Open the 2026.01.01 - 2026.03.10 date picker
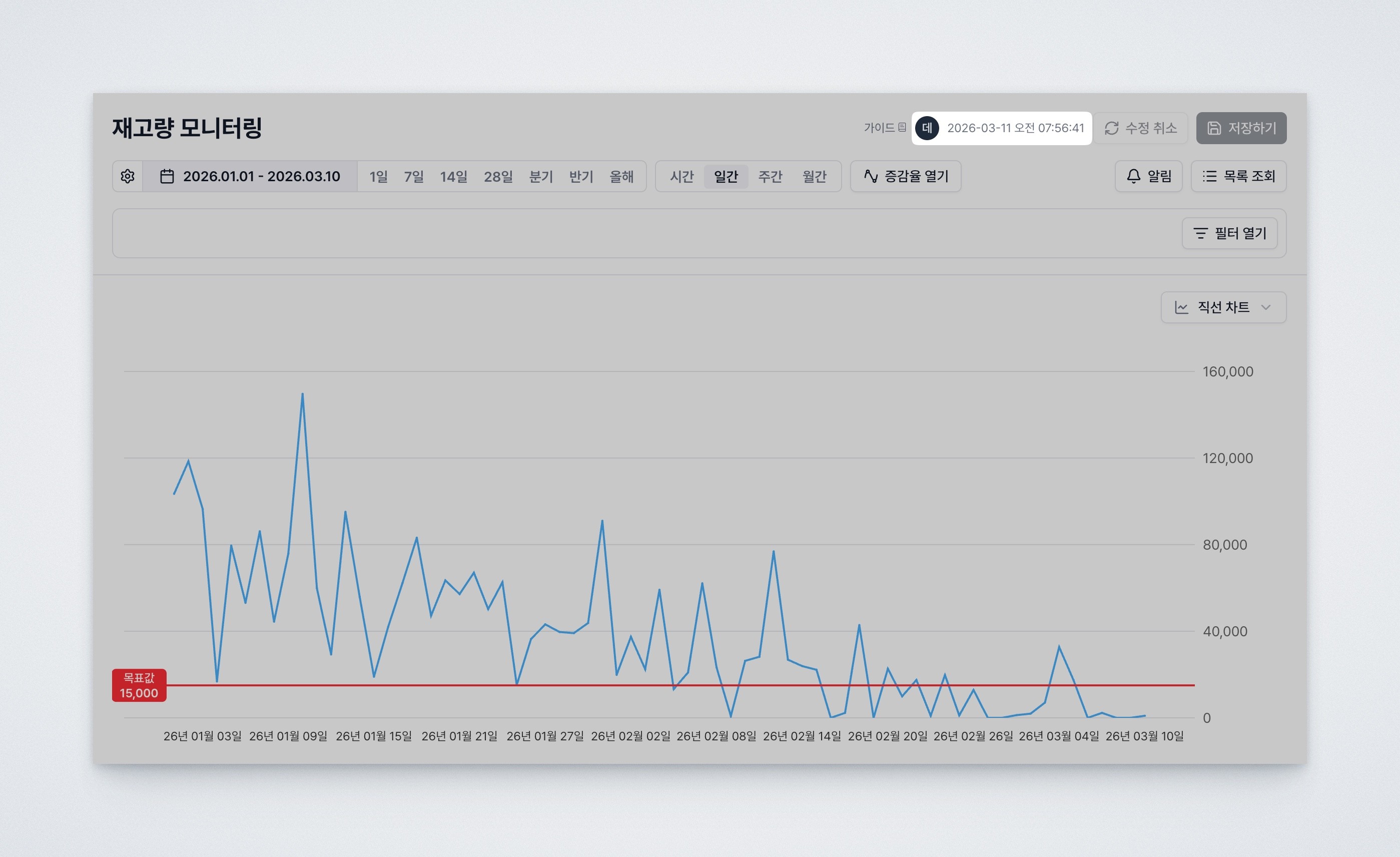The image size is (1400, 857). click(261, 176)
